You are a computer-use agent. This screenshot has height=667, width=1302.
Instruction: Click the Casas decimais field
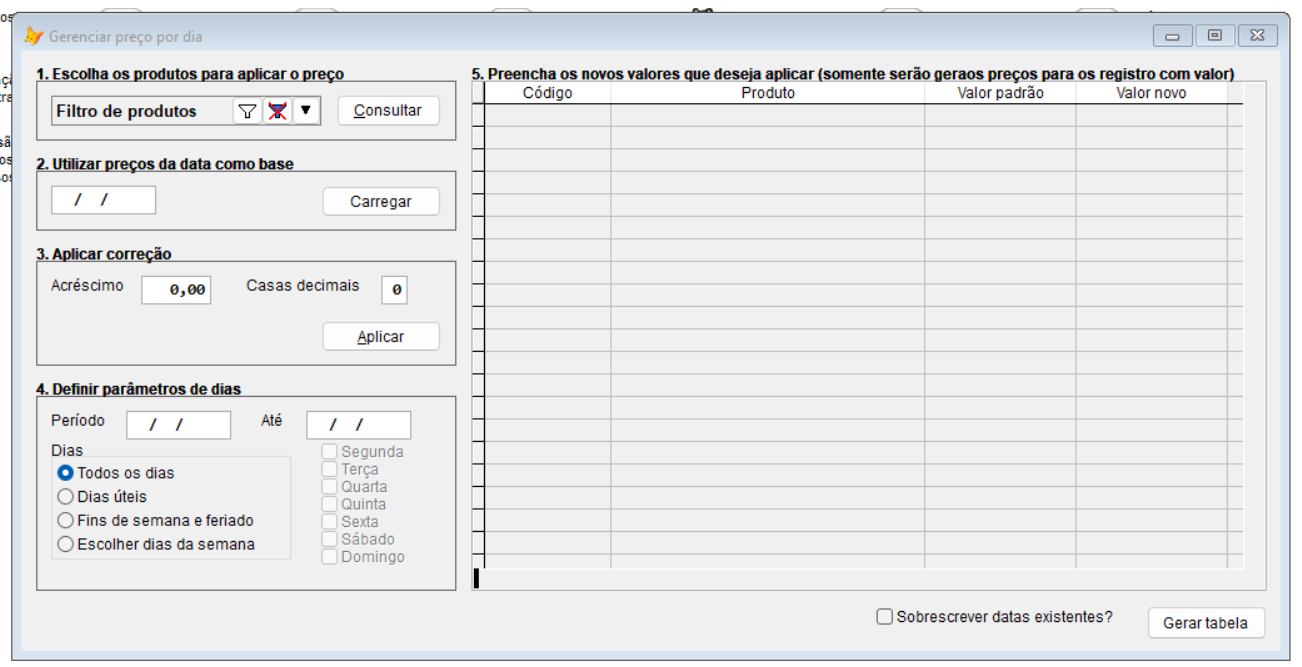[394, 290]
